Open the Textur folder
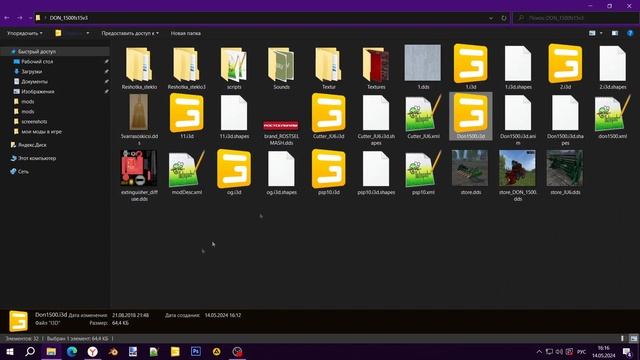This screenshot has width=640, height=360. click(x=329, y=68)
